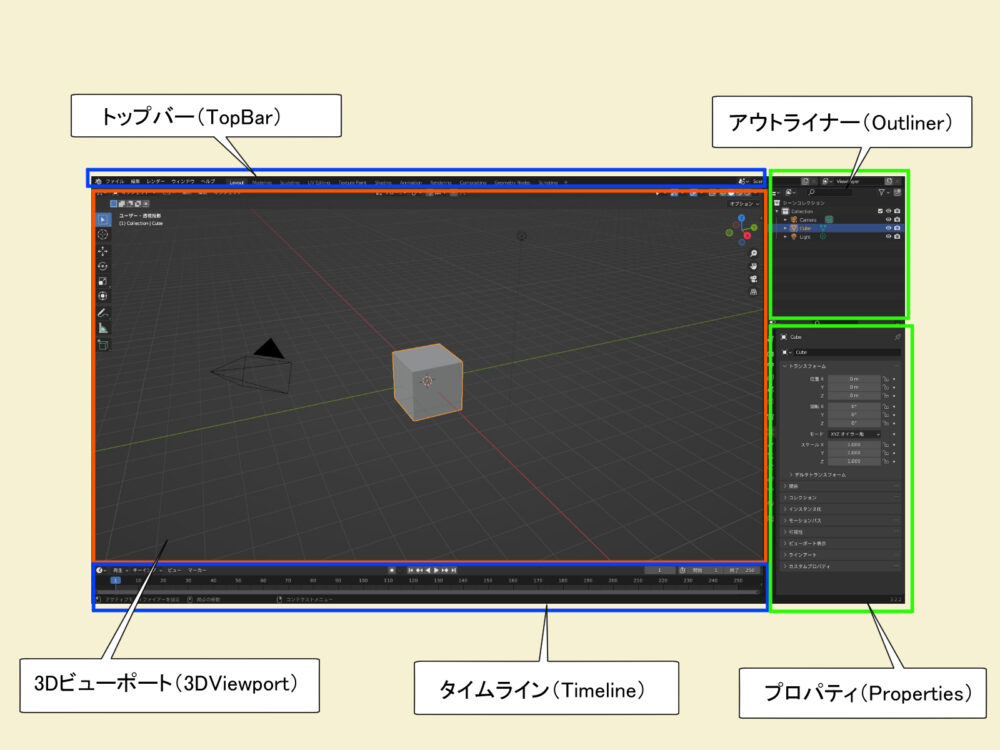Image resolution: width=1000 pixels, height=750 pixels.
Task: Click the pan hand icon in viewport
Action: (x=753, y=266)
